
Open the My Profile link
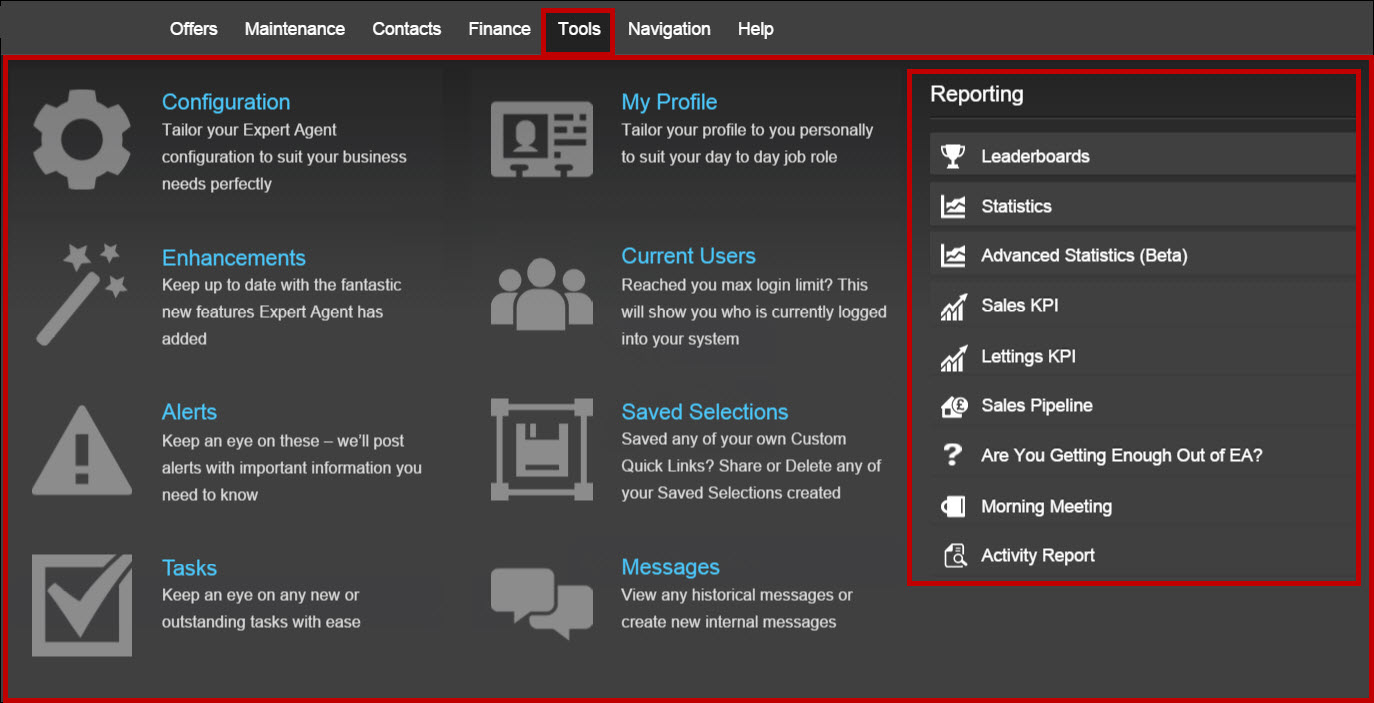[x=669, y=102]
